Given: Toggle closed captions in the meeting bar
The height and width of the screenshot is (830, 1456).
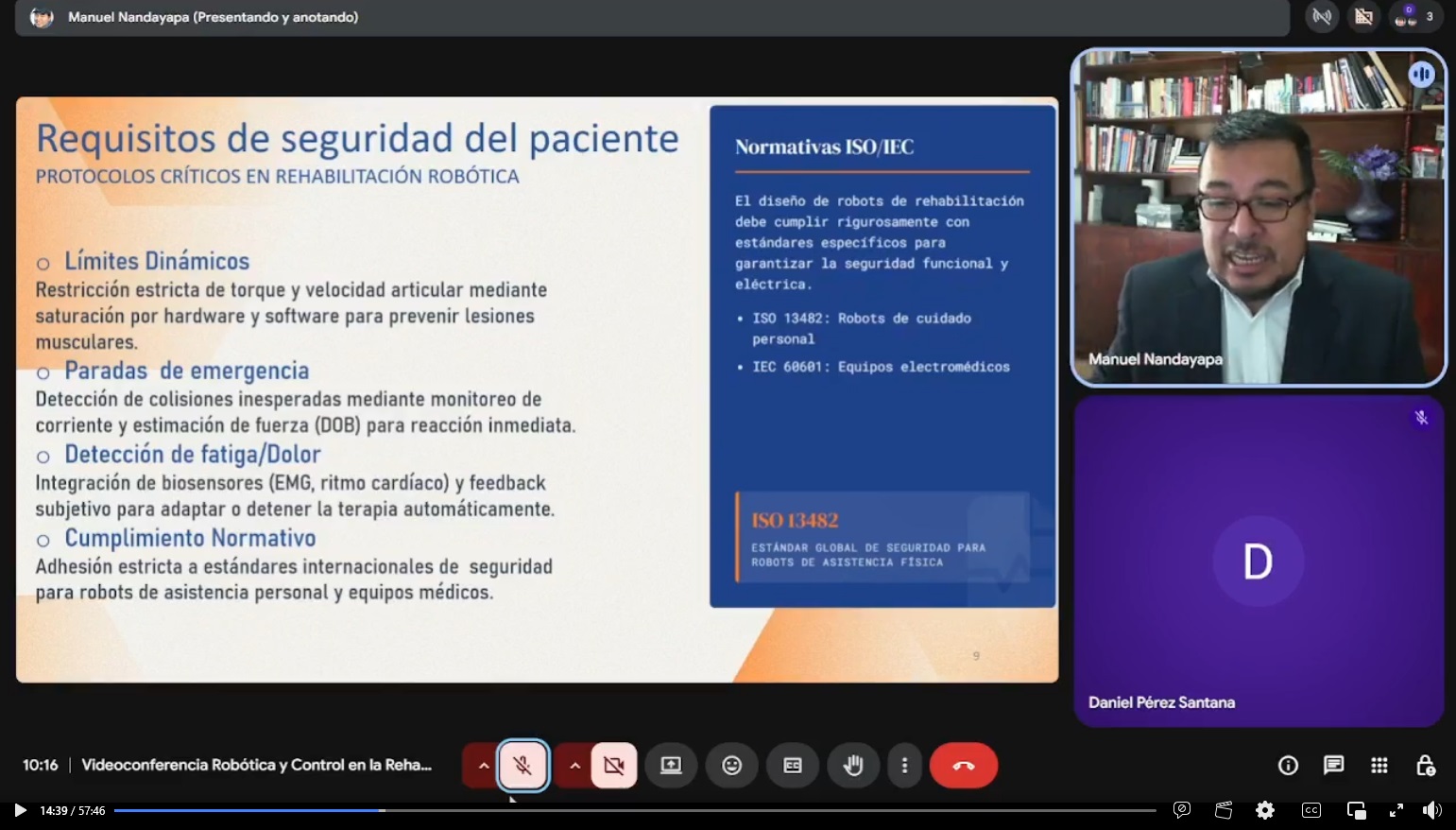Looking at the screenshot, I should pos(792,766).
